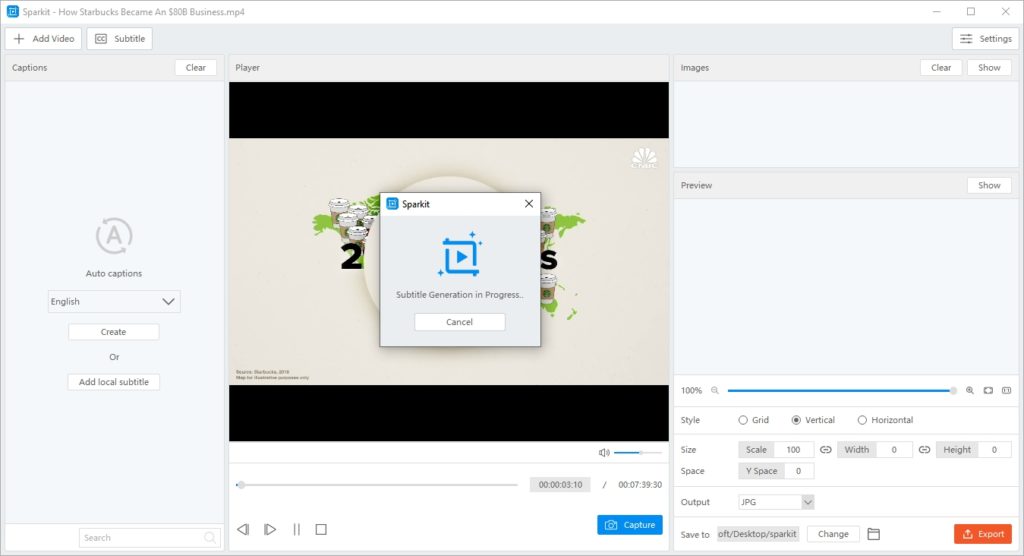Close the Sparkit progress dialog
This screenshot has width=1024, height=556.
[529, 204]
